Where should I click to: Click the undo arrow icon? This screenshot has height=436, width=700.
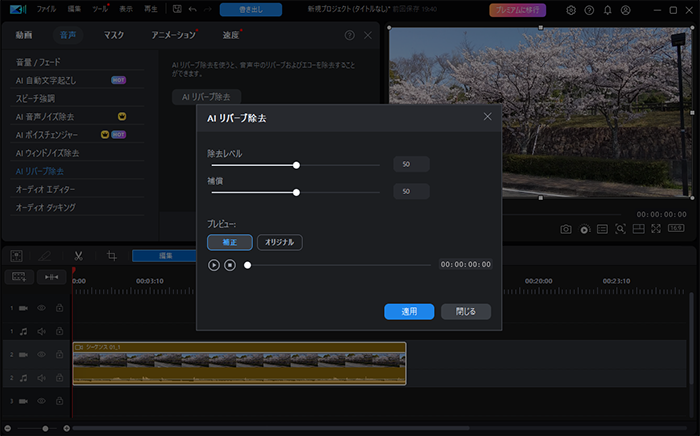pyautogui.click(x=192, y=9)
